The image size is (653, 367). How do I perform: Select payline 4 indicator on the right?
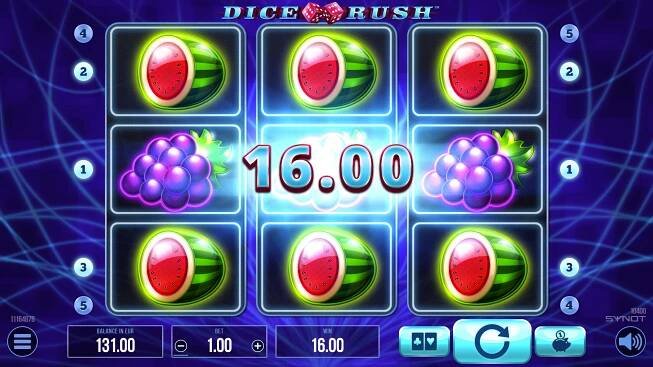tap(569, 305)
